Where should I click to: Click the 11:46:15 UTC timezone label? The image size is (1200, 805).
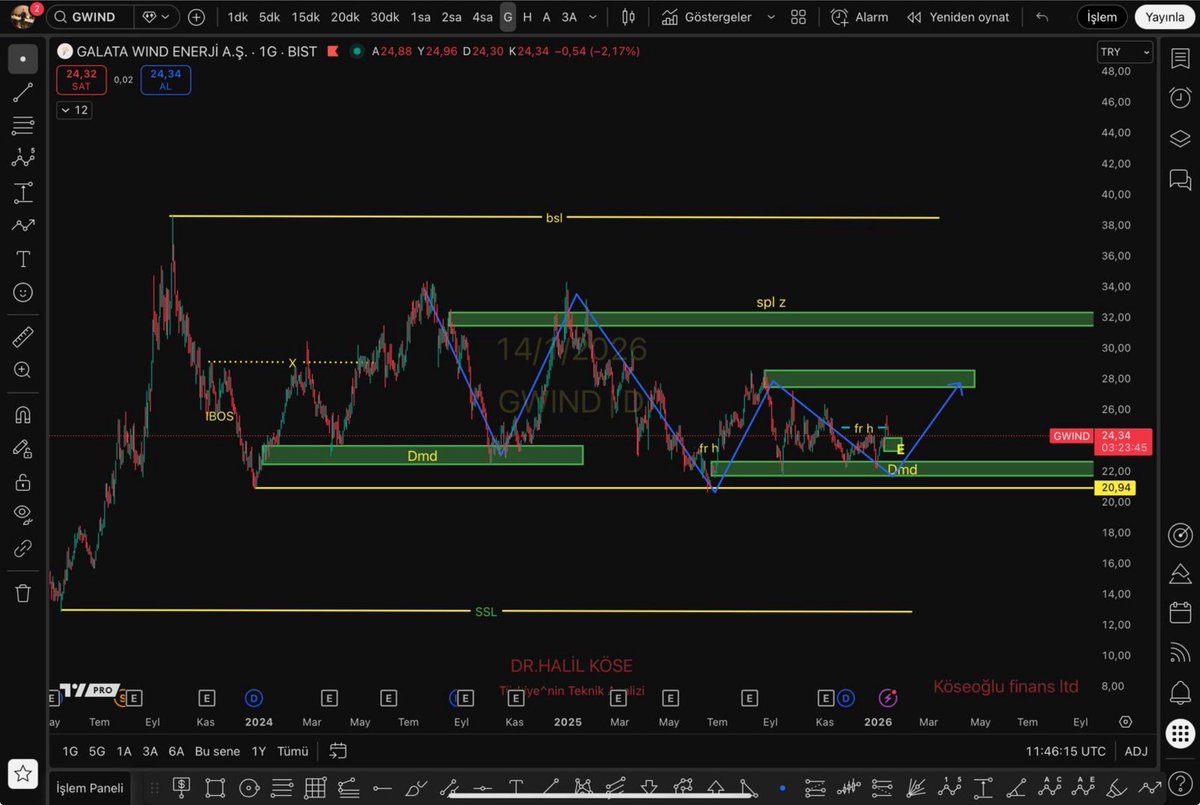point(1065,751)
